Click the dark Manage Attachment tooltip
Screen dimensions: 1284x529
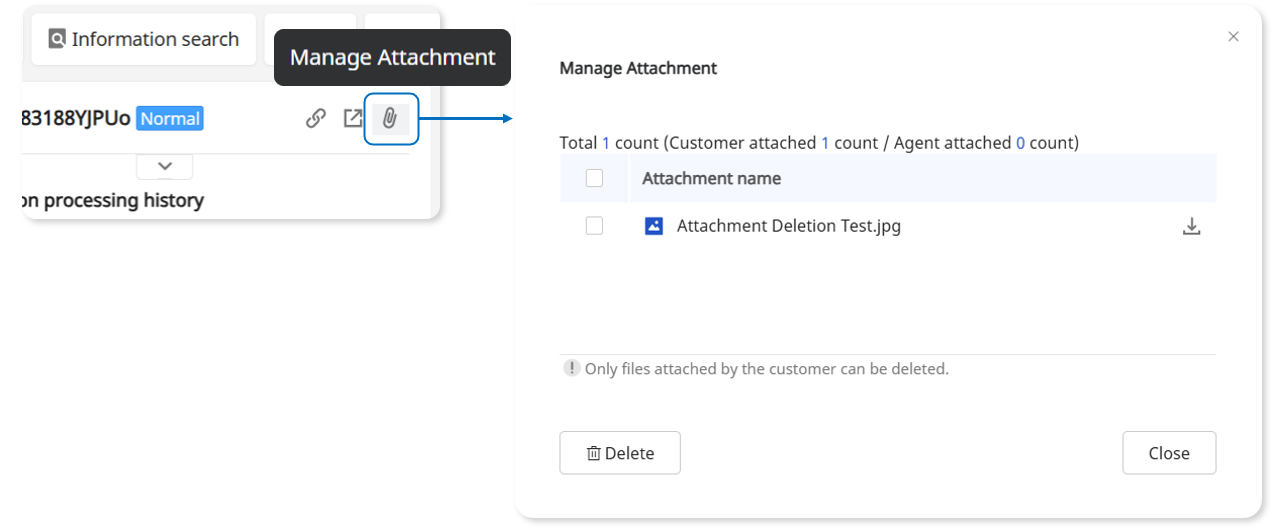click(x=392, y=58)
